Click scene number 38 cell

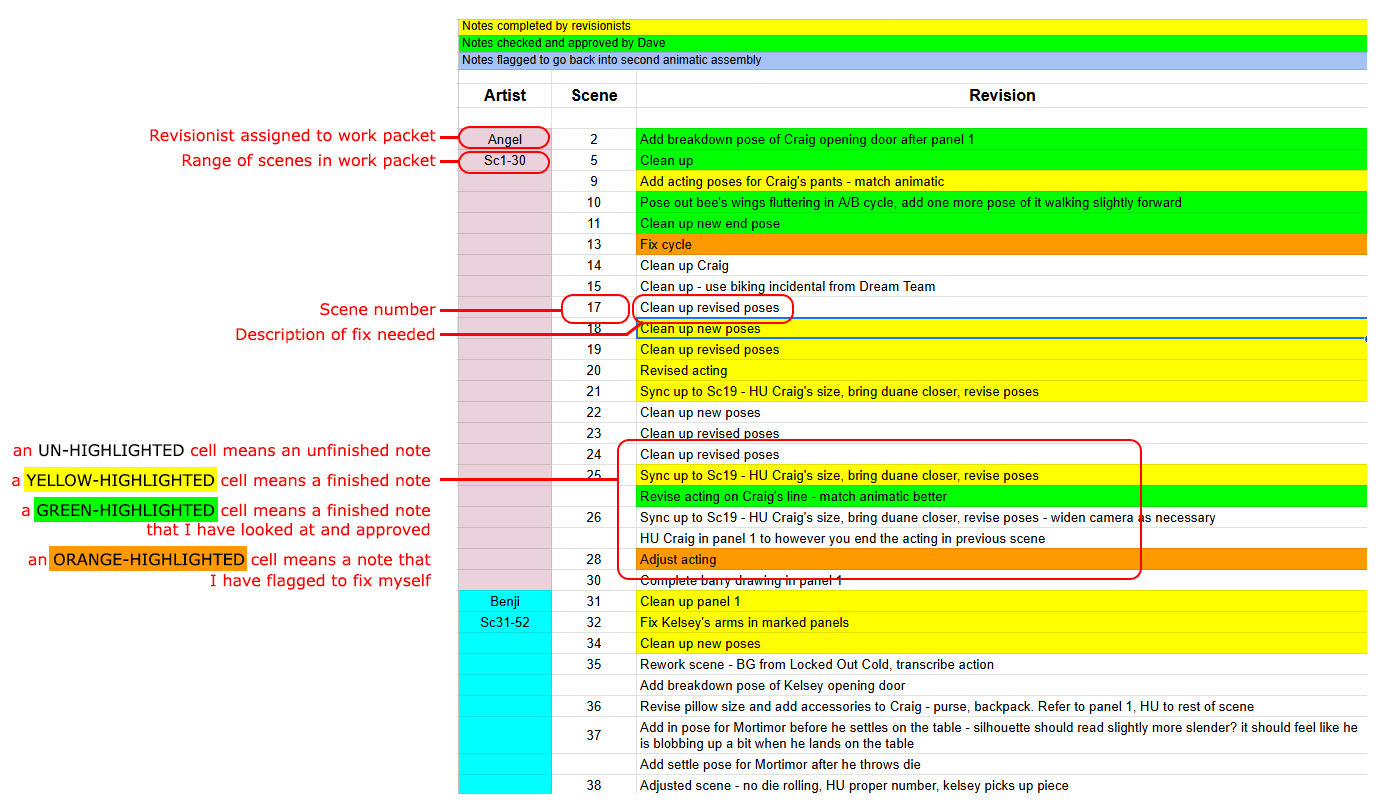tap(594, 785)
